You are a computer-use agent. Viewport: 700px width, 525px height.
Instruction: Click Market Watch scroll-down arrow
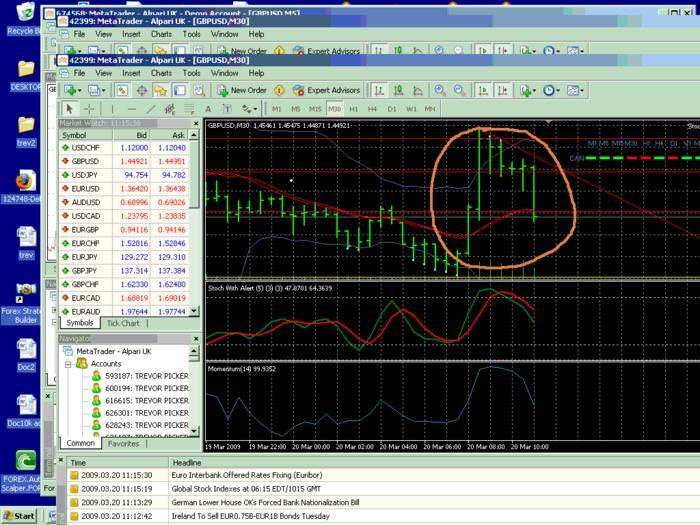[x=194, y=311]
